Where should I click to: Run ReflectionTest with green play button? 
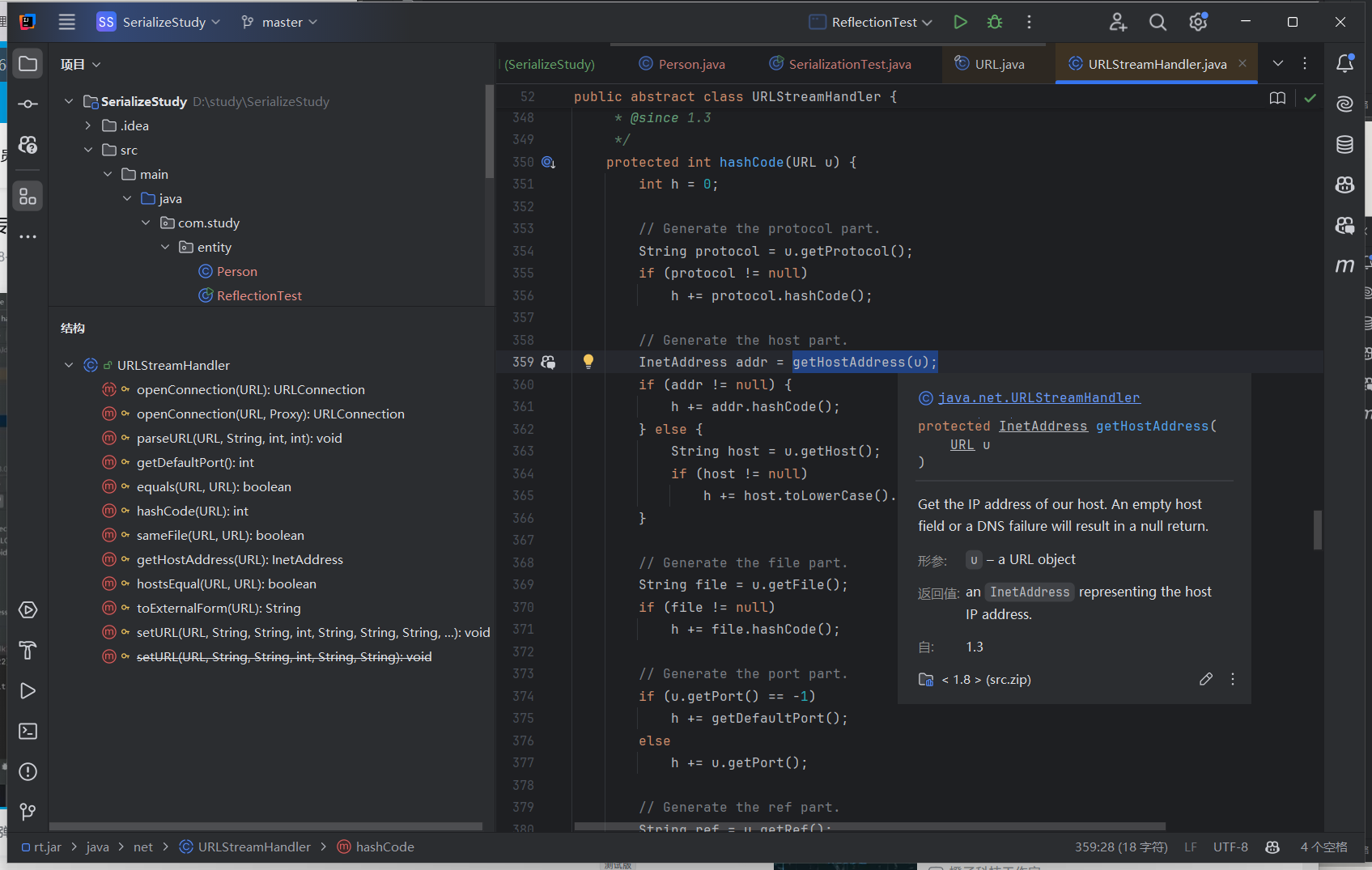960,22
